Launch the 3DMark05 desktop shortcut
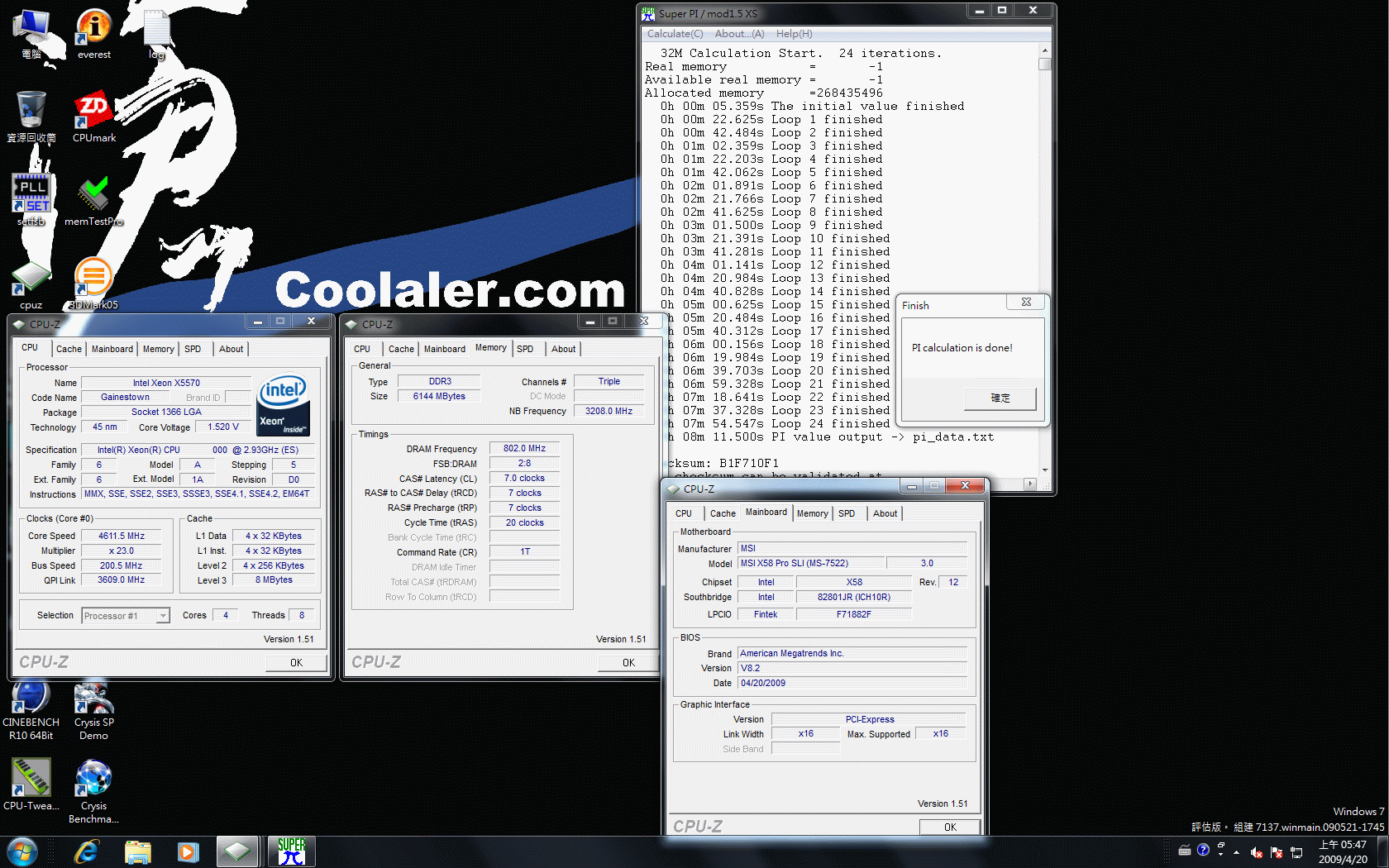Image resolution: width=1389 pixels, height=868 pixels. coord(93,283)
